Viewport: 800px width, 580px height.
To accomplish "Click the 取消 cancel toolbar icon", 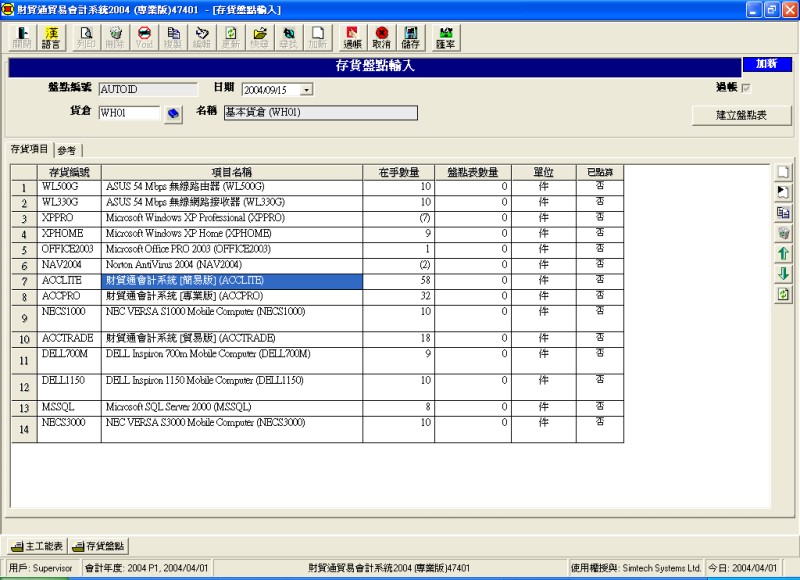I will 382,38.
